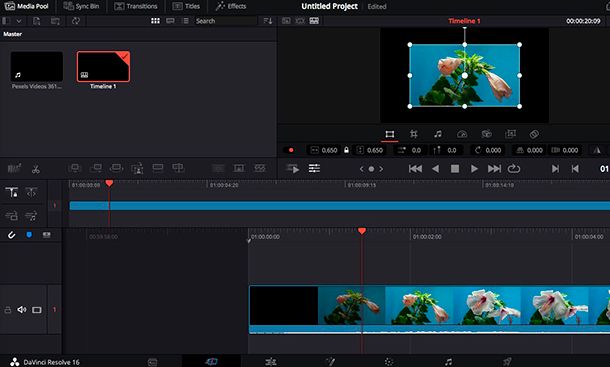
Task: Click the Smart Insert edit icon
Action: click(74, 168)
